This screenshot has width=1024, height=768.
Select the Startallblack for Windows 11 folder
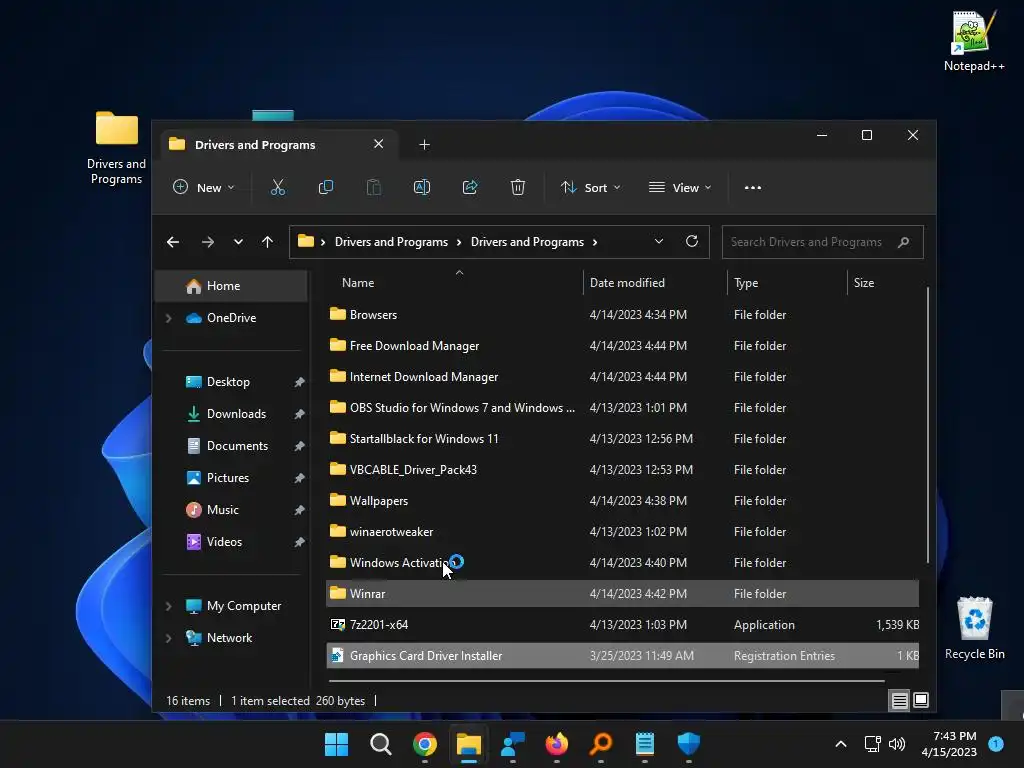coord(622,439)
